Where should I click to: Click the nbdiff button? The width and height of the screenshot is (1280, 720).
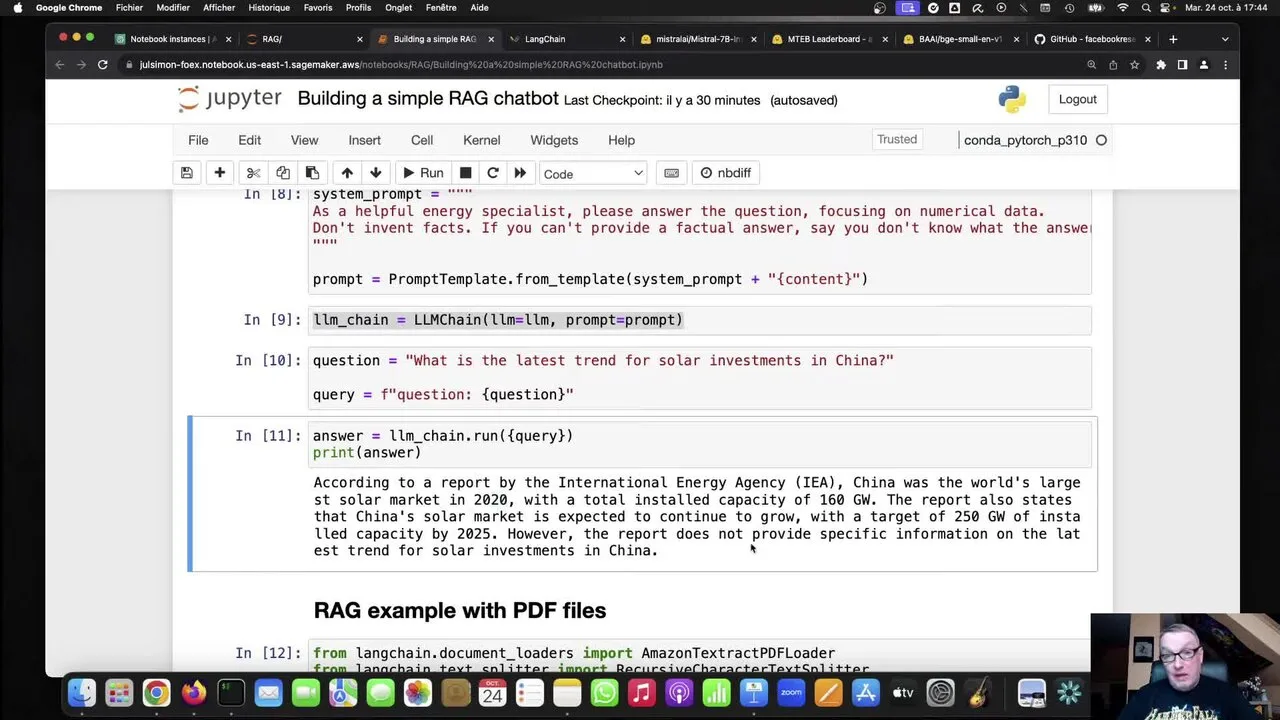[x=726, y=173]
